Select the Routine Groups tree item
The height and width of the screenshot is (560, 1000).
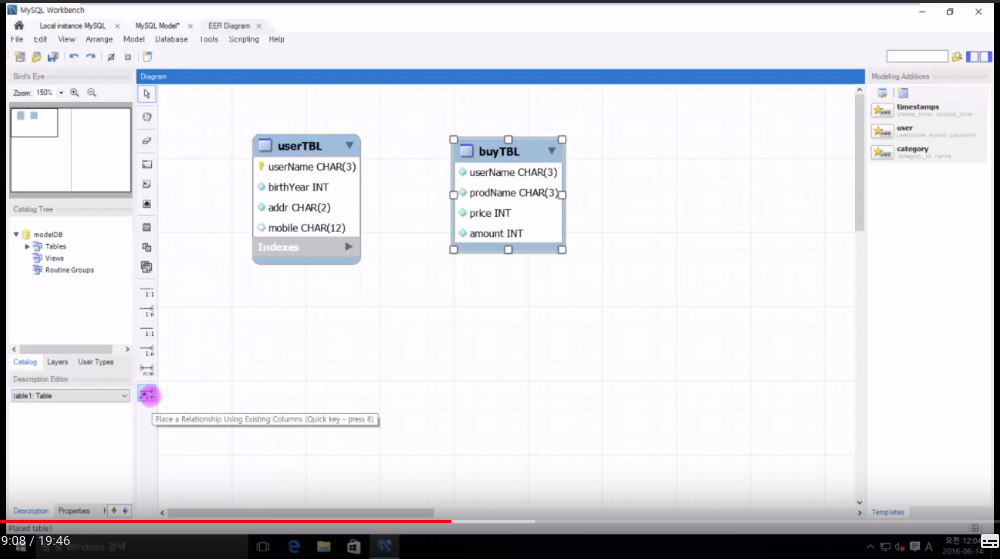[x=70, y=270]
